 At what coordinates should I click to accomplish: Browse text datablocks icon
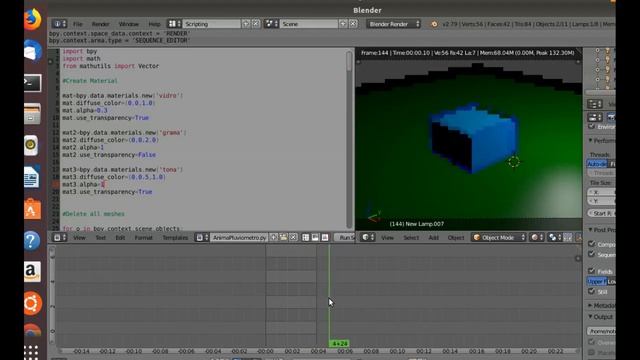click(x=202, y=238)
